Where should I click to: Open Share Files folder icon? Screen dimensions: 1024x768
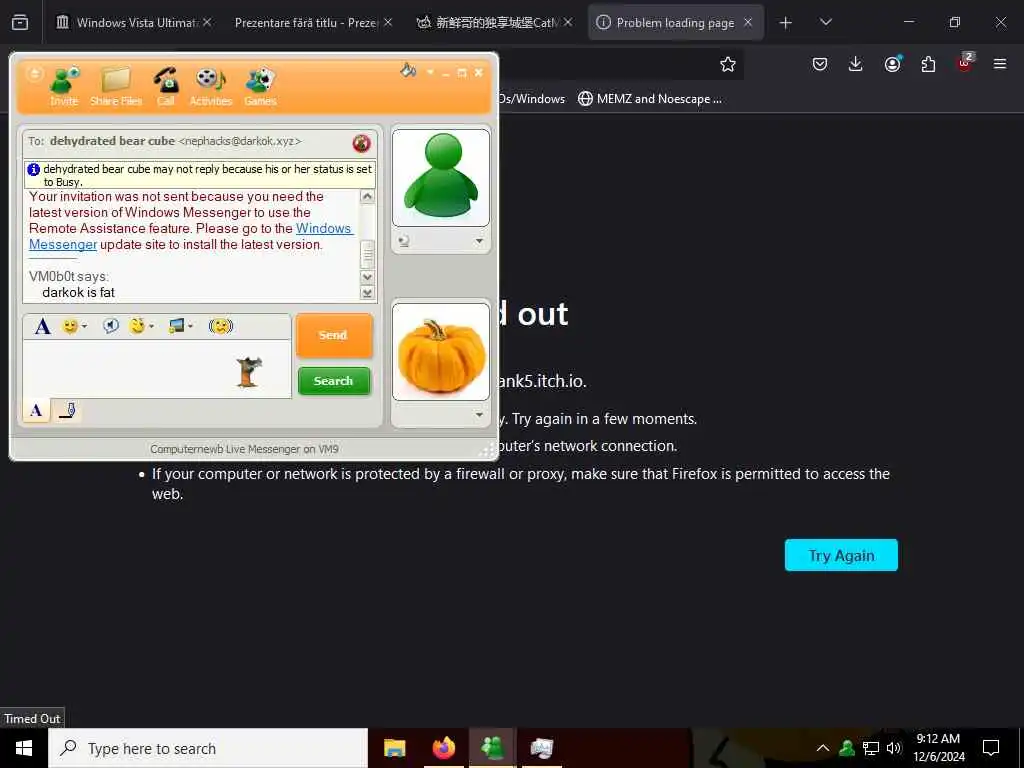116,87
